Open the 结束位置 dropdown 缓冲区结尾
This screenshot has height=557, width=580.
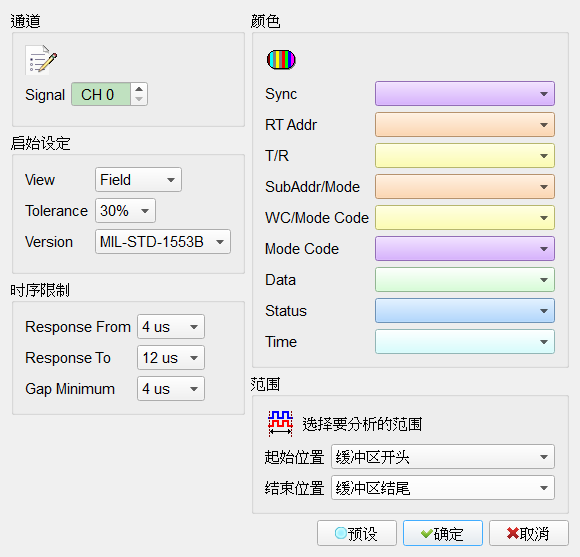443,488
